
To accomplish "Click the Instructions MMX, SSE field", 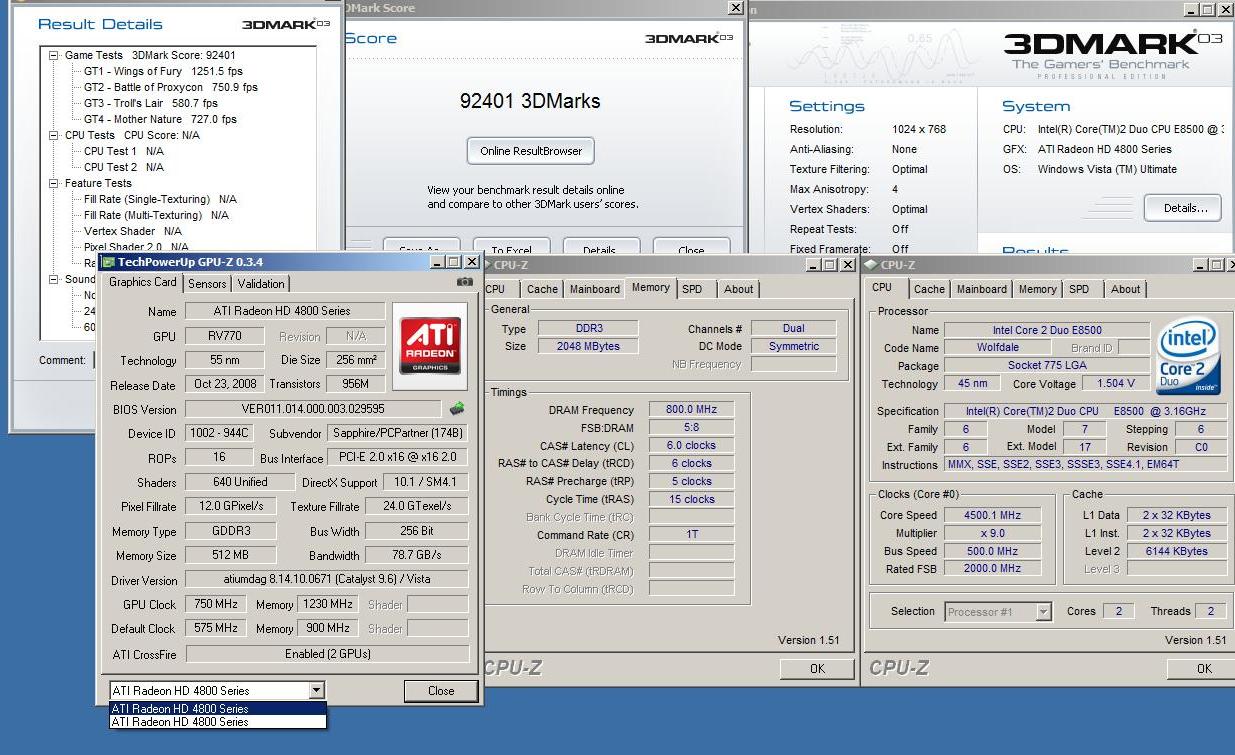I will [x=1086, y=464].
